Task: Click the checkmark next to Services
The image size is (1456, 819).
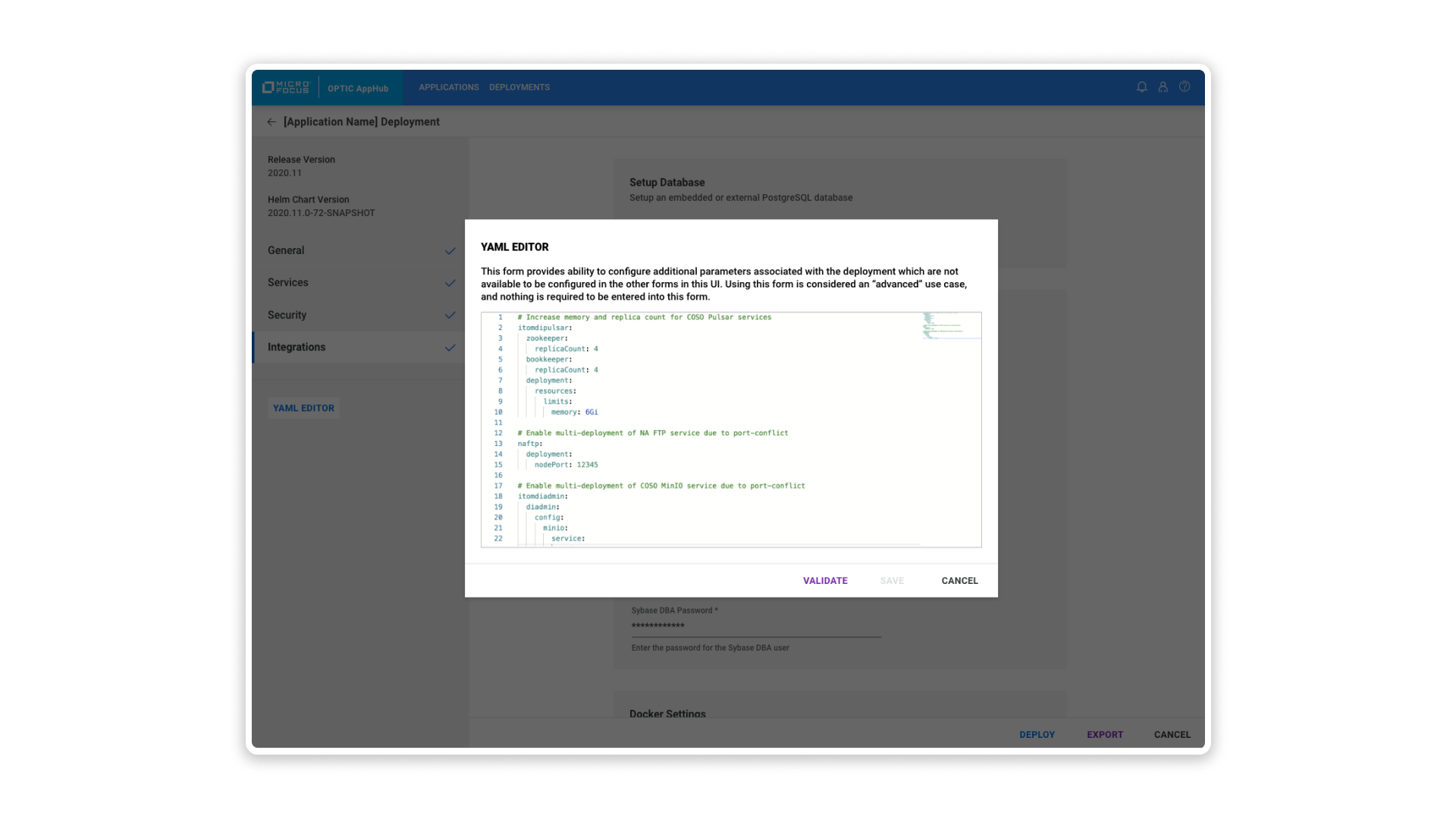Action: 450,283
